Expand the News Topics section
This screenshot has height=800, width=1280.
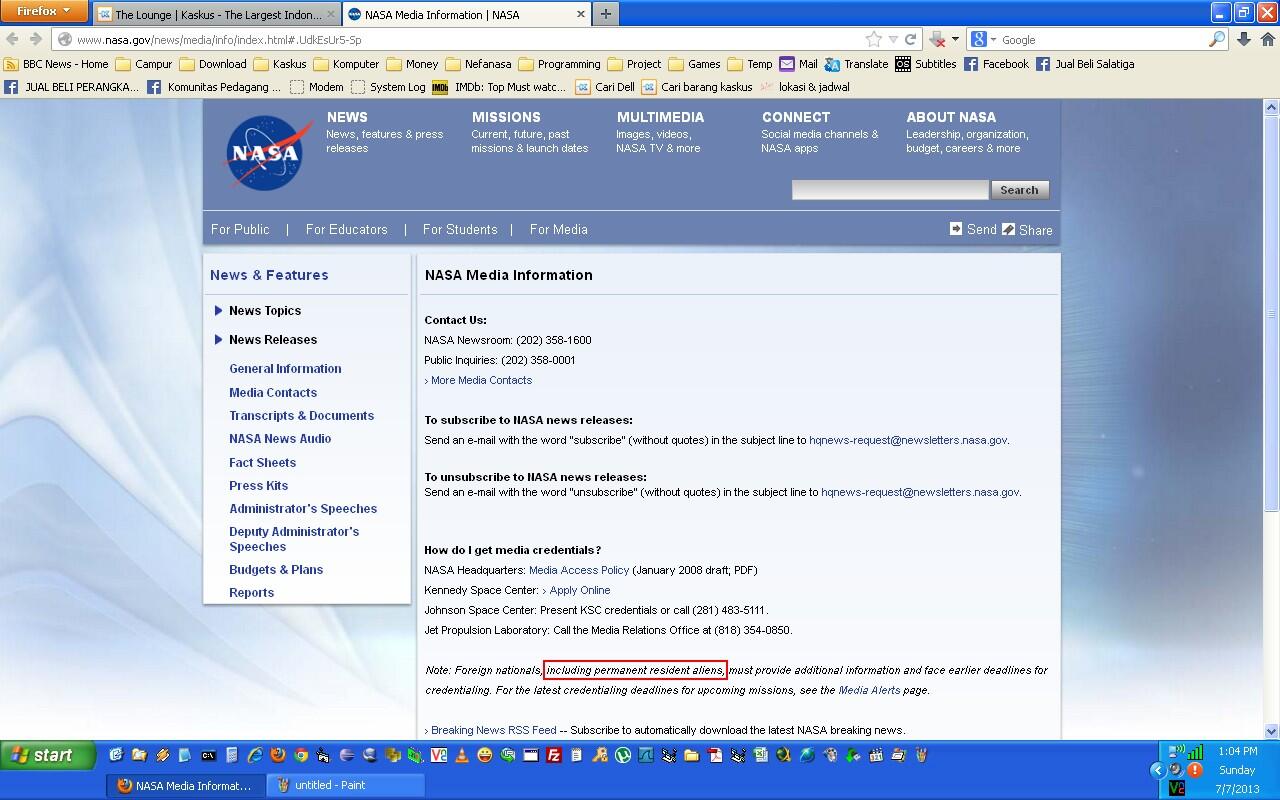click(257, 311)
